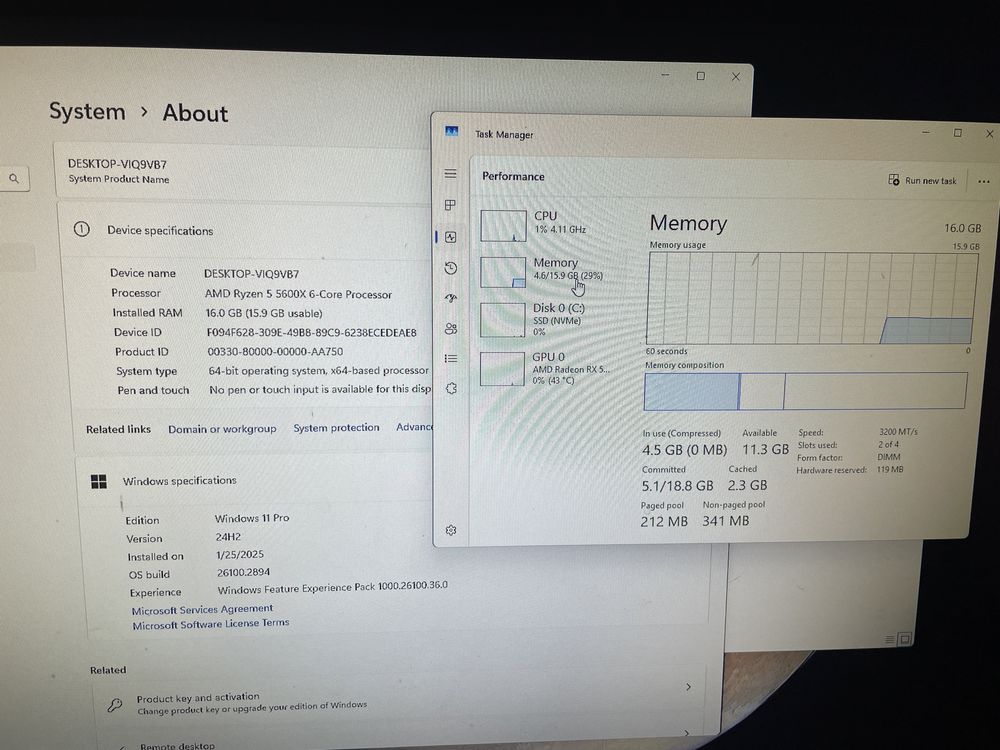Open Users icon in Task Manager sidebar
The height and width of the screenshot is (750, 1000).
[x=451, y=328]
